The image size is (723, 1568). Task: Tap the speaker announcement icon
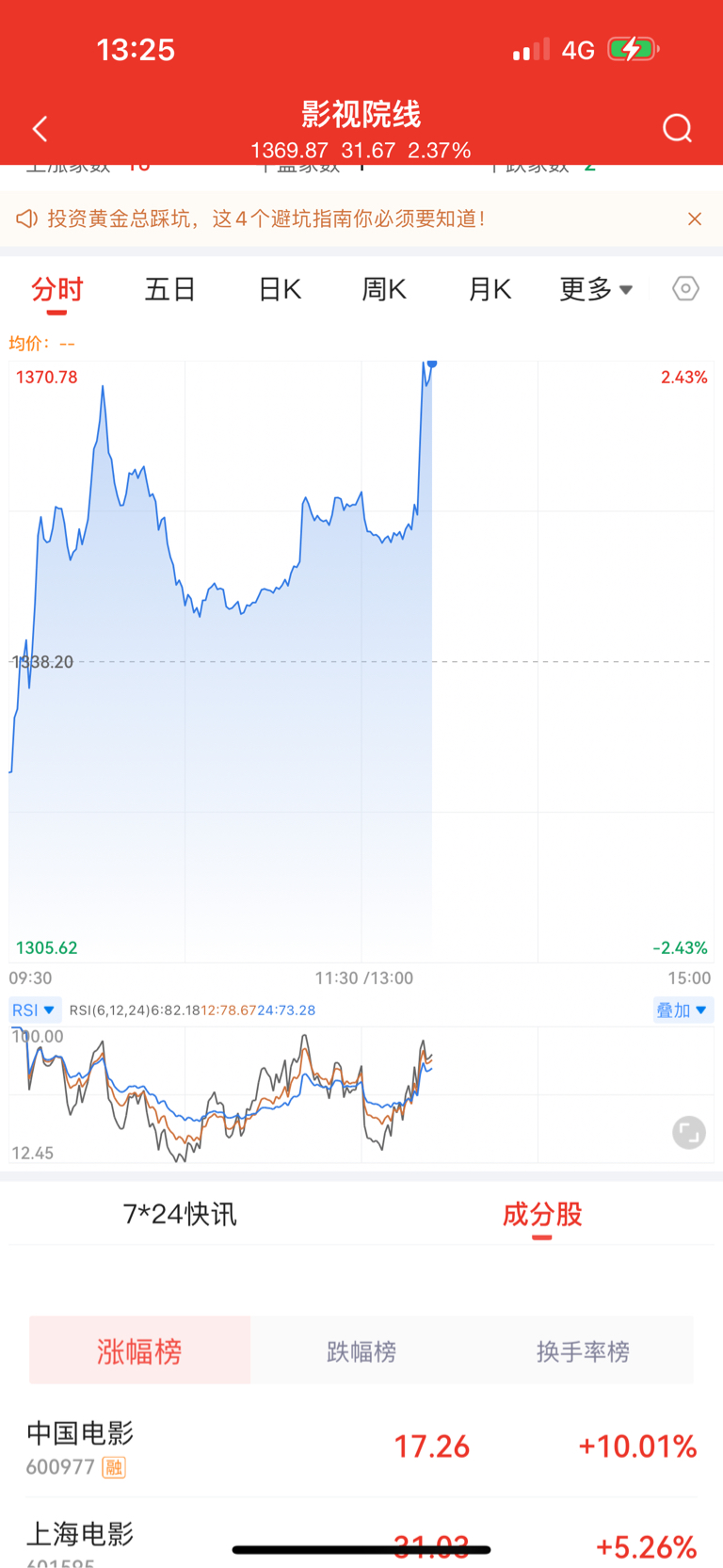[26, 219]
